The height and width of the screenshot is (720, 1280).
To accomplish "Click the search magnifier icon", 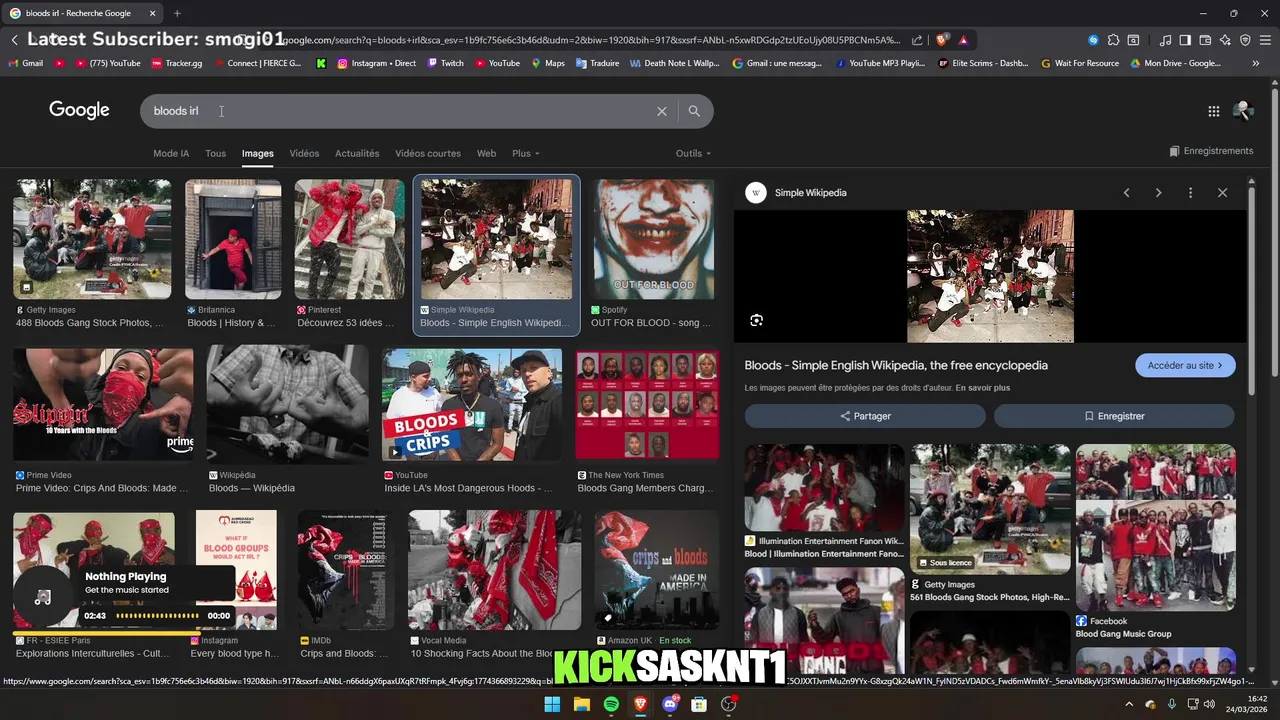I will [694, 111].
